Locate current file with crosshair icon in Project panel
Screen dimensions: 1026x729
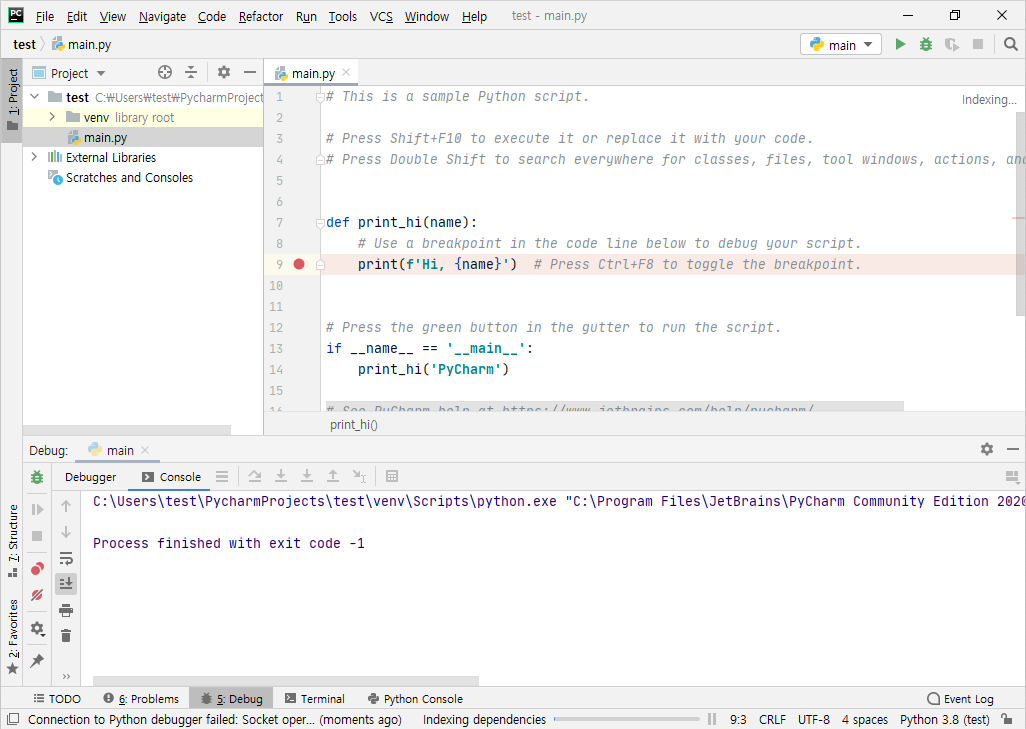(165, 73)
